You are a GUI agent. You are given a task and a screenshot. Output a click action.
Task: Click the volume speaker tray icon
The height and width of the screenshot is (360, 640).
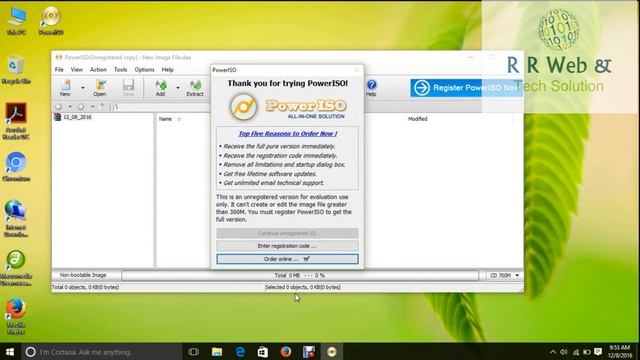coord(564,352)
